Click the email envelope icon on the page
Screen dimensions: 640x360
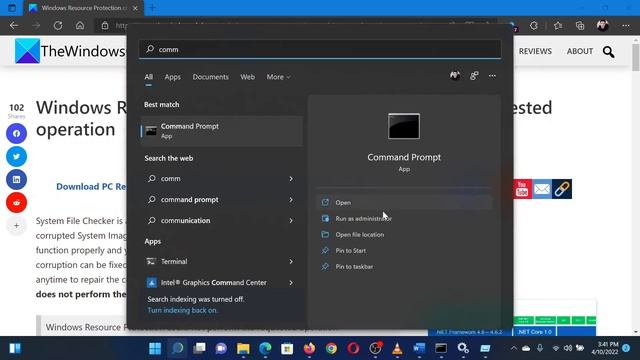tap(542, 189)
